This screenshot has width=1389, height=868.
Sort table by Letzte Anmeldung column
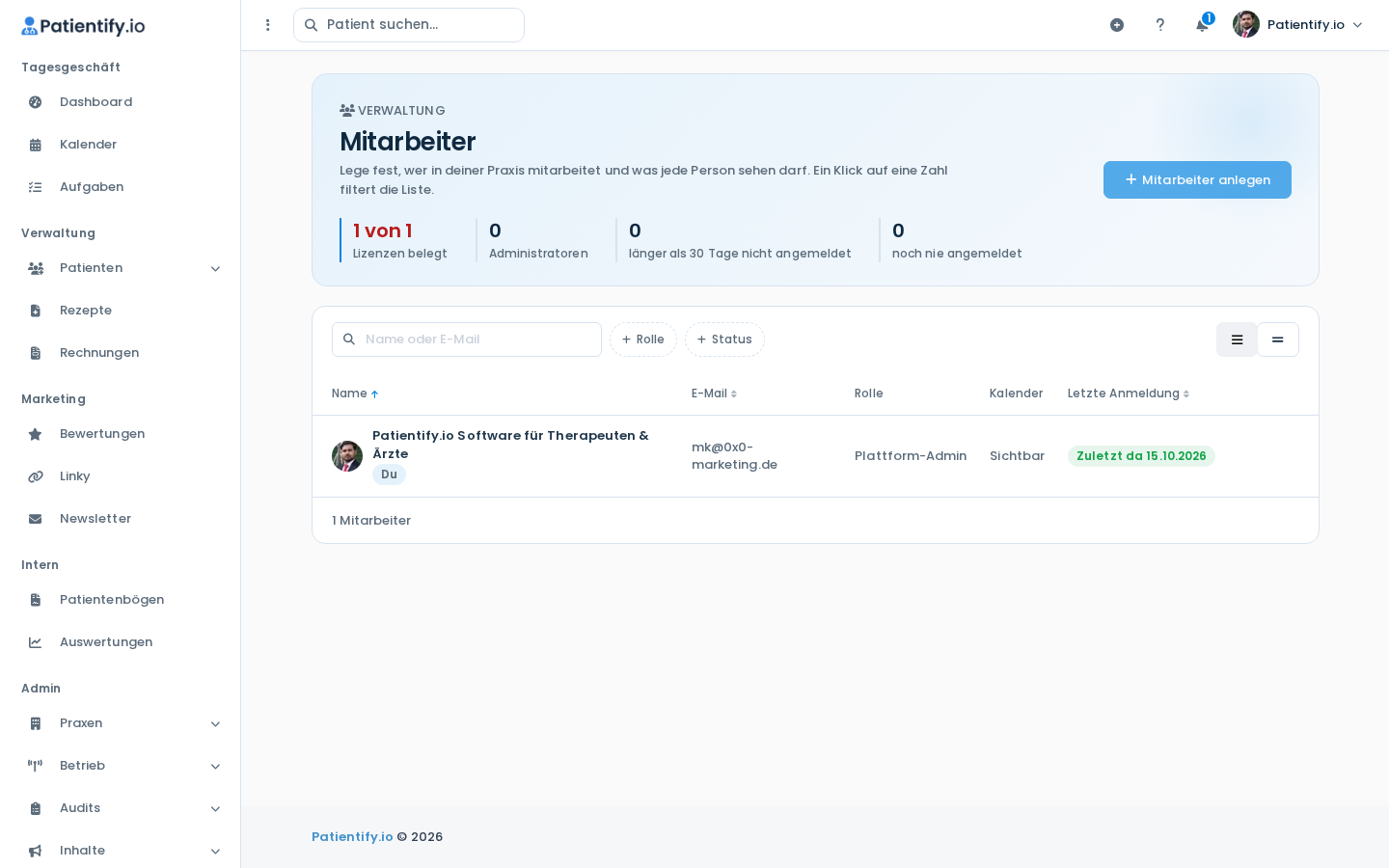(1129, 393)
